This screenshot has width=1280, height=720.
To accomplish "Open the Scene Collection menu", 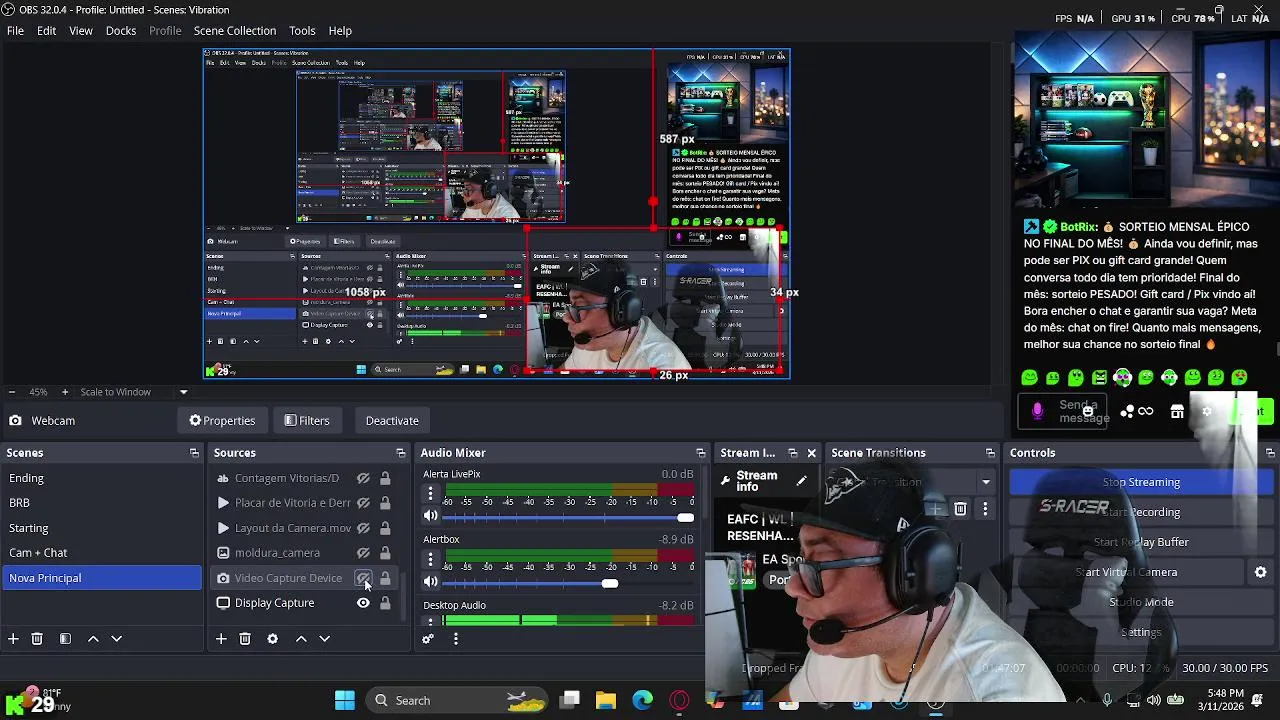I will click(235, 31).
